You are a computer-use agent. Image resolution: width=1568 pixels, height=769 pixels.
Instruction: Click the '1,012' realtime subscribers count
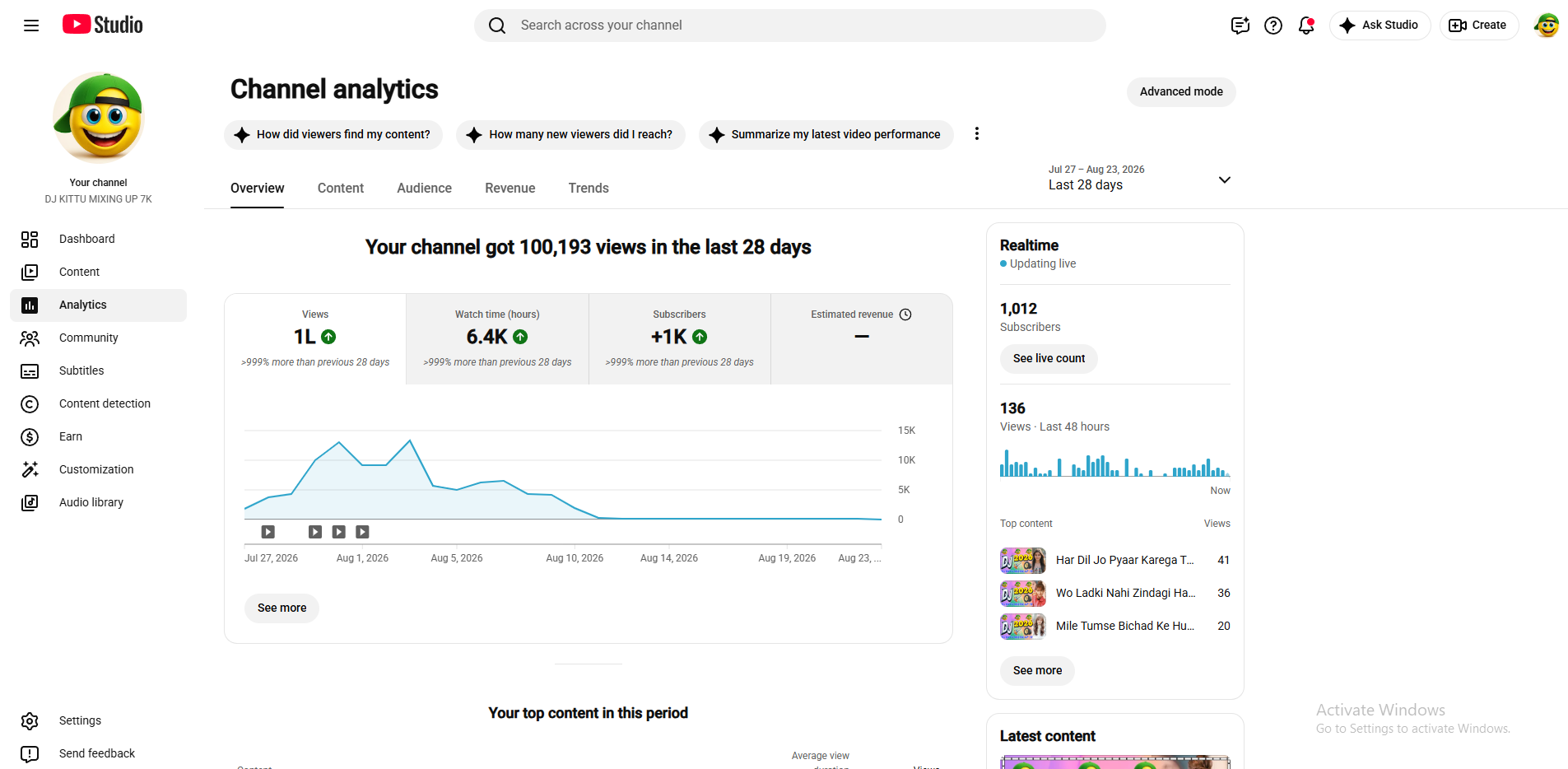(1018, 309)
